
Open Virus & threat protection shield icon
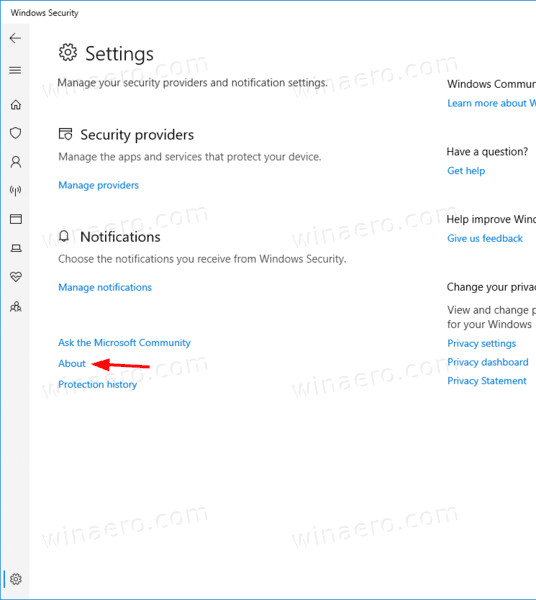tap(15, 133)
